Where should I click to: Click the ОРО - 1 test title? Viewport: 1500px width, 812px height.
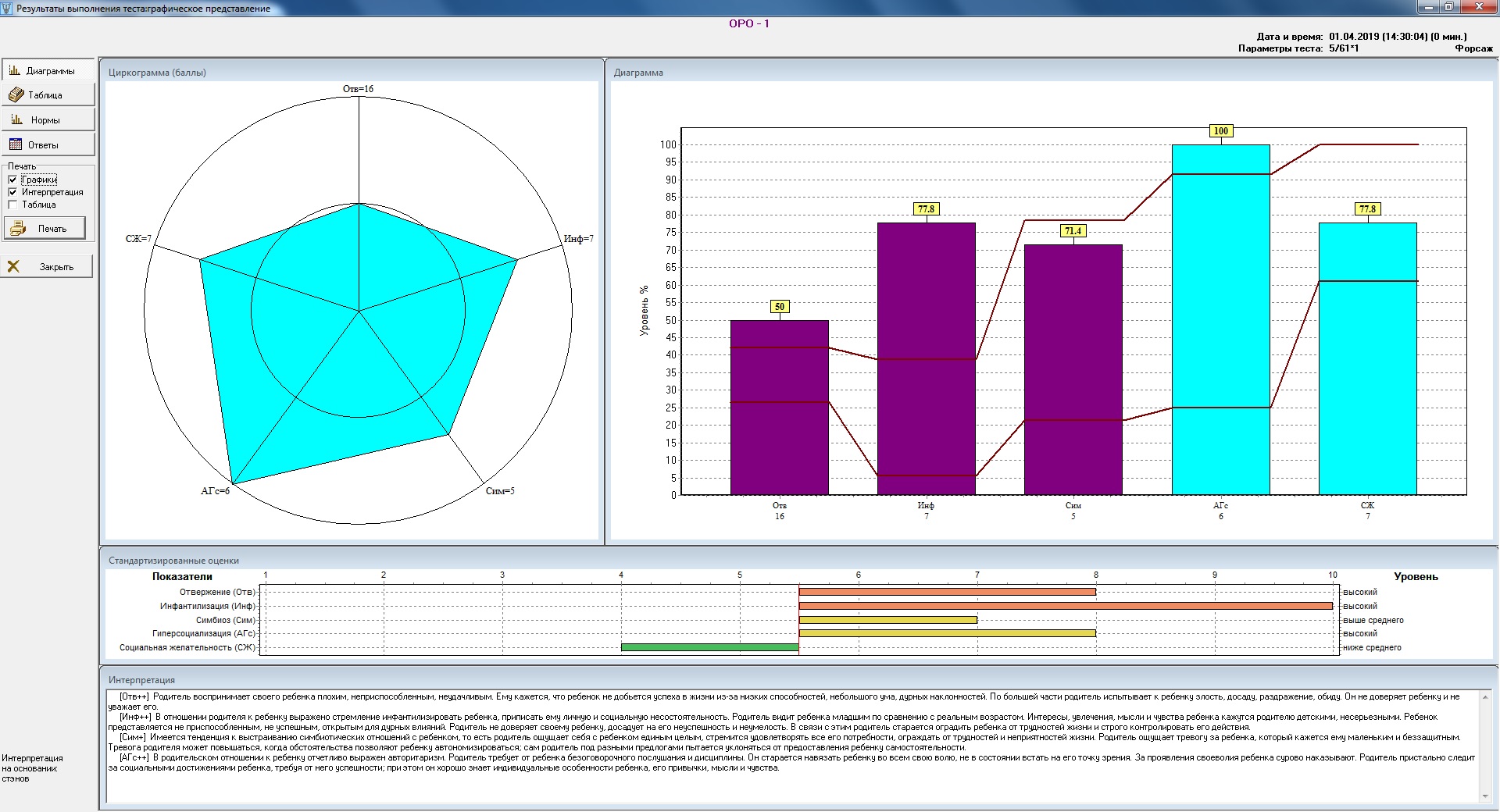(749, 23)
